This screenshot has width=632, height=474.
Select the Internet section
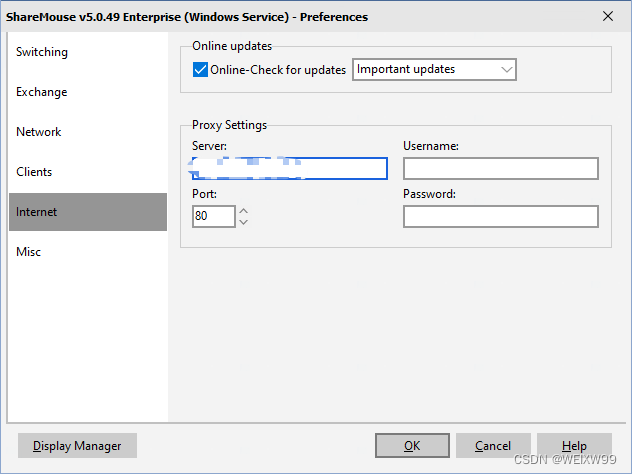[x=88, y=212]
